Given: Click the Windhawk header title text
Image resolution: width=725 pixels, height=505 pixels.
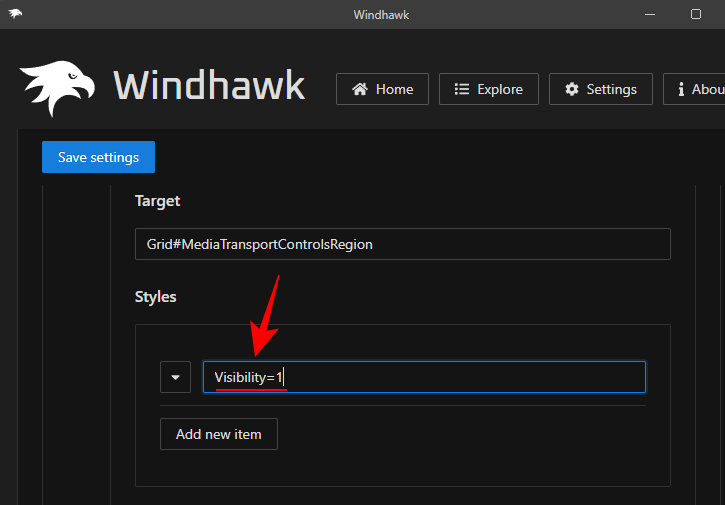Looking at the screenshot, I should pyautogui.click(x=209, y=86).
